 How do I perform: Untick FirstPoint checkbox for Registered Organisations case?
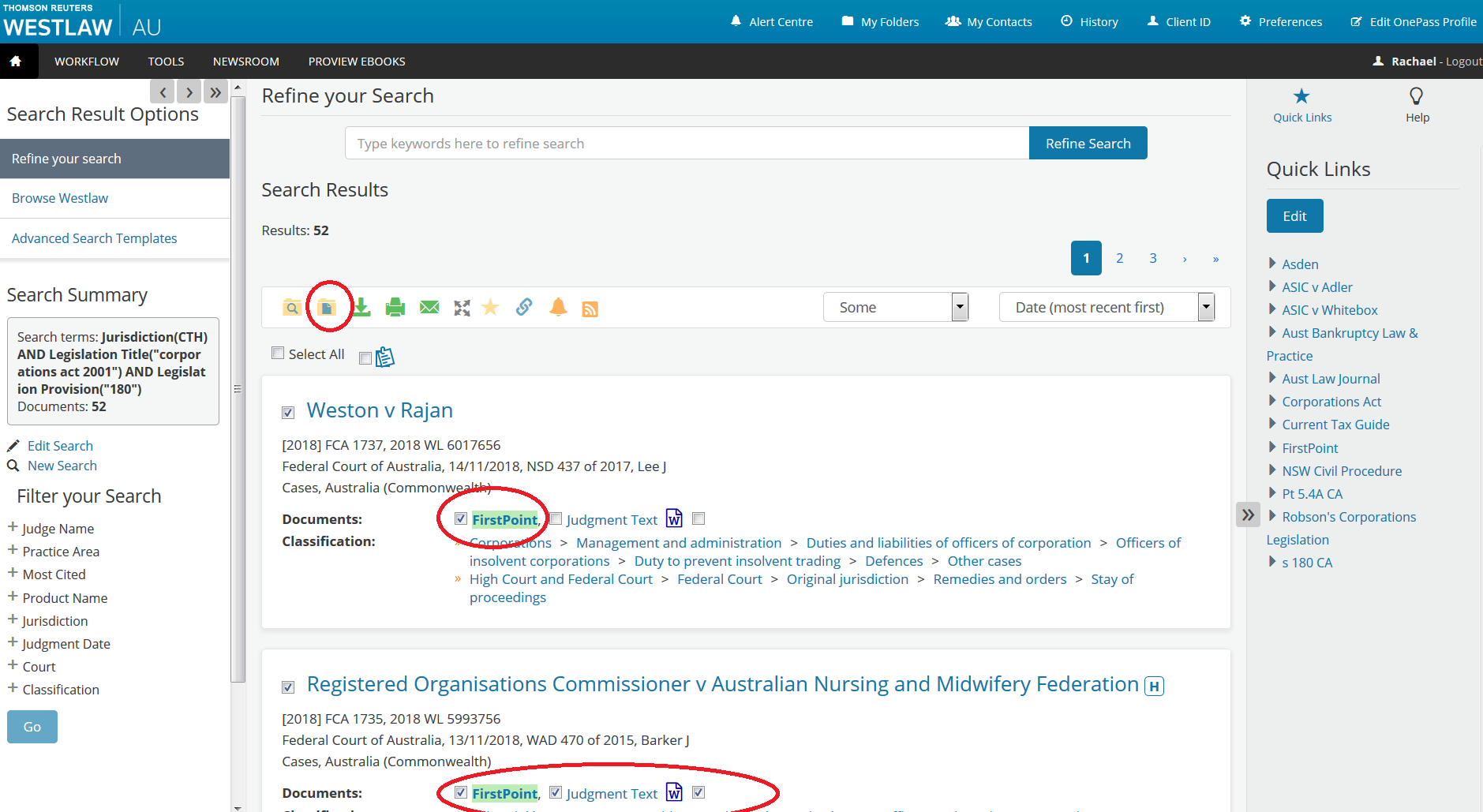(x=461, y=792)
